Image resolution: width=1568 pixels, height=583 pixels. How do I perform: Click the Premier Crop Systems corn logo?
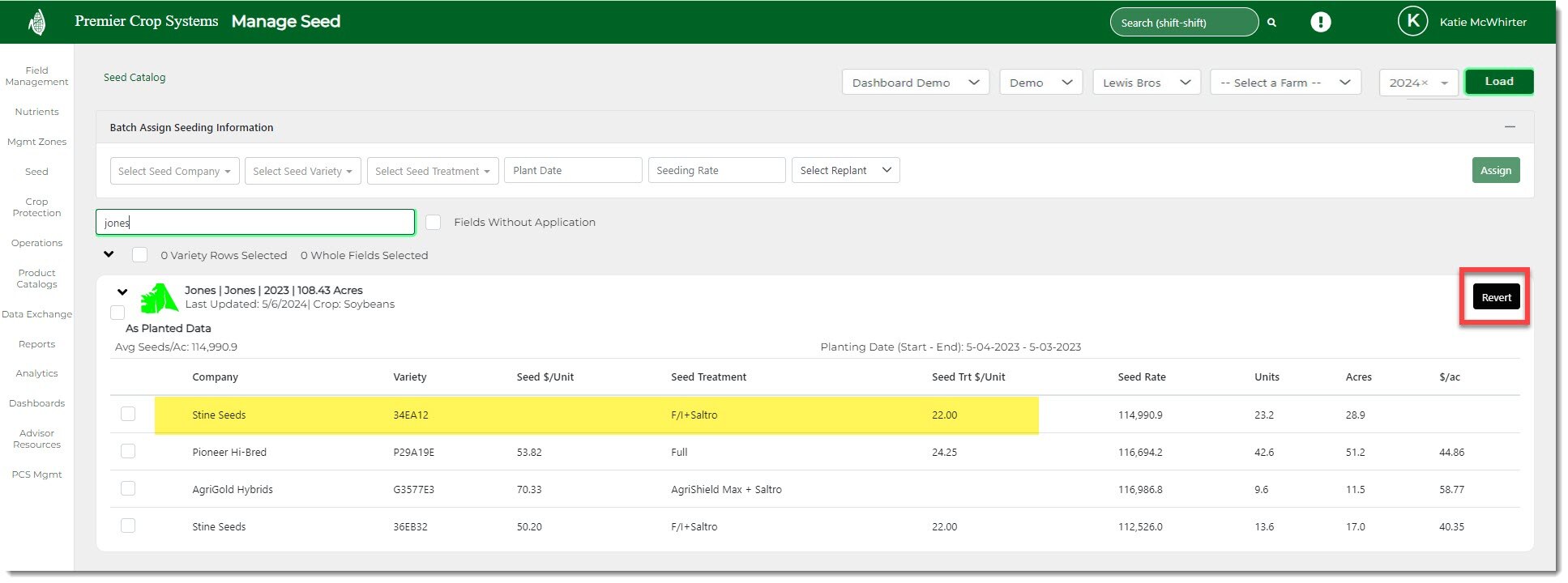point(37,22)
